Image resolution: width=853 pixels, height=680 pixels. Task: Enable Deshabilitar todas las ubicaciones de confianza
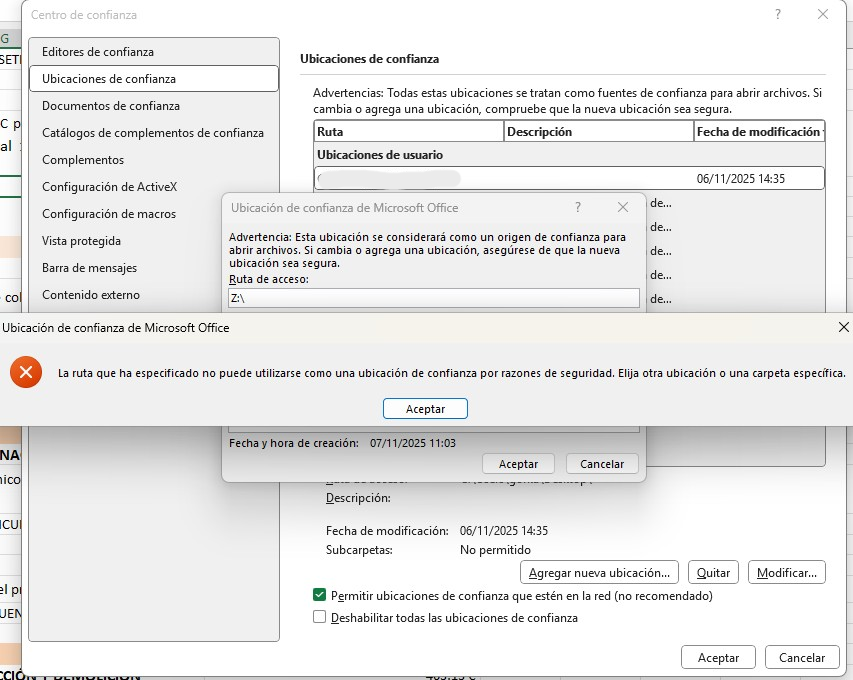[319, 617]
